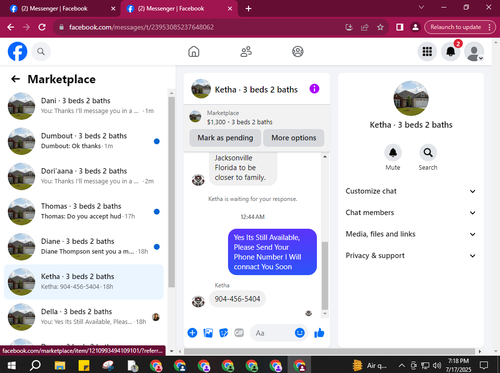Open Sticky Notes from taskbar

(84, 365)
